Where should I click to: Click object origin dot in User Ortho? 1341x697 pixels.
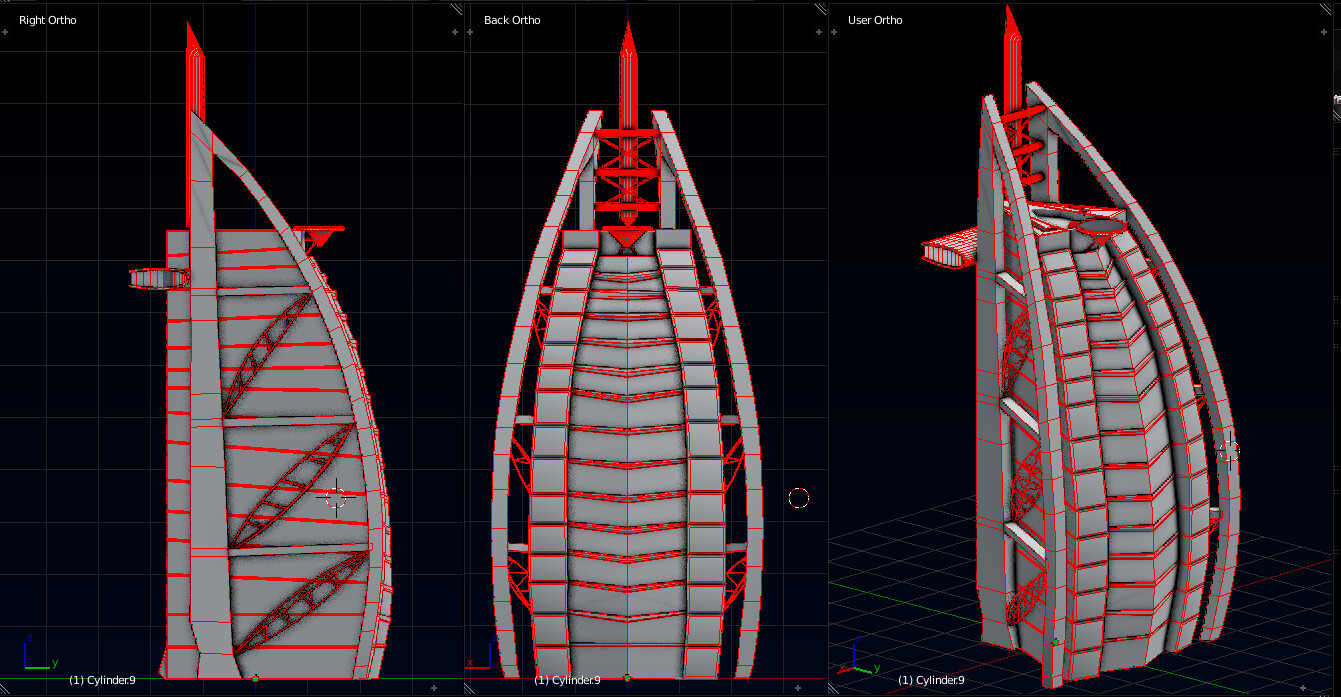(x=1055, y=642)
